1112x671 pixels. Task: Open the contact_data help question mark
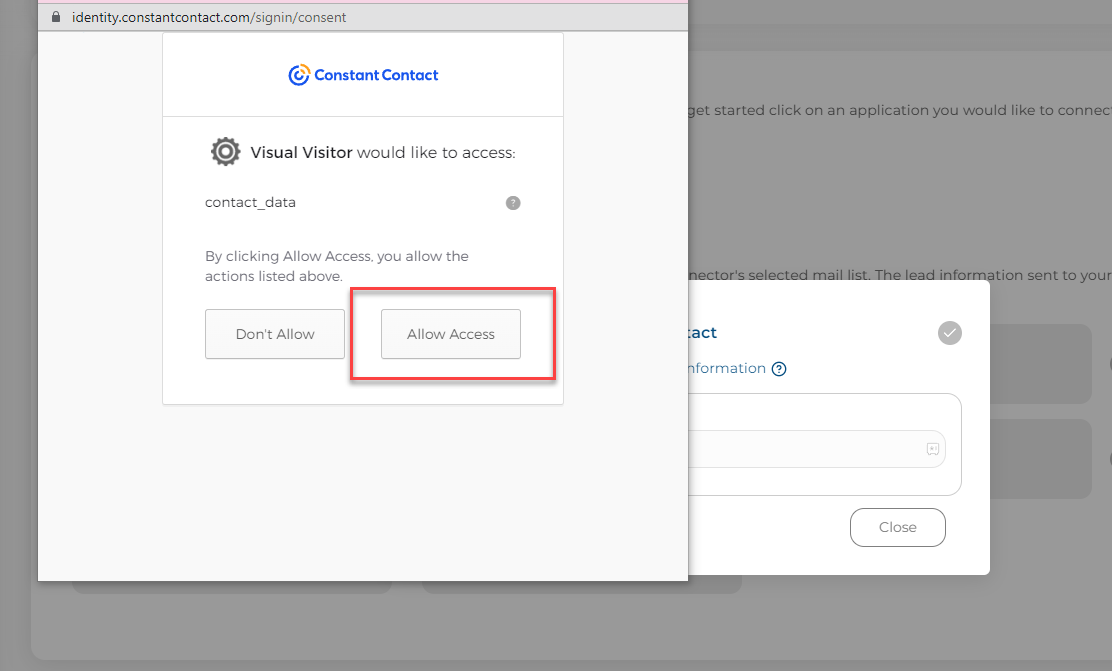tap(513, 203)
